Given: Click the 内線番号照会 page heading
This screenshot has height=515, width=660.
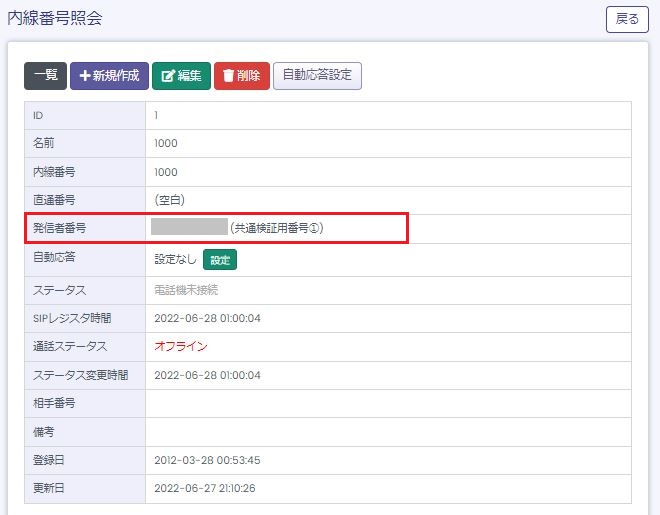Looking at the screenshot, I should point(55,19).
